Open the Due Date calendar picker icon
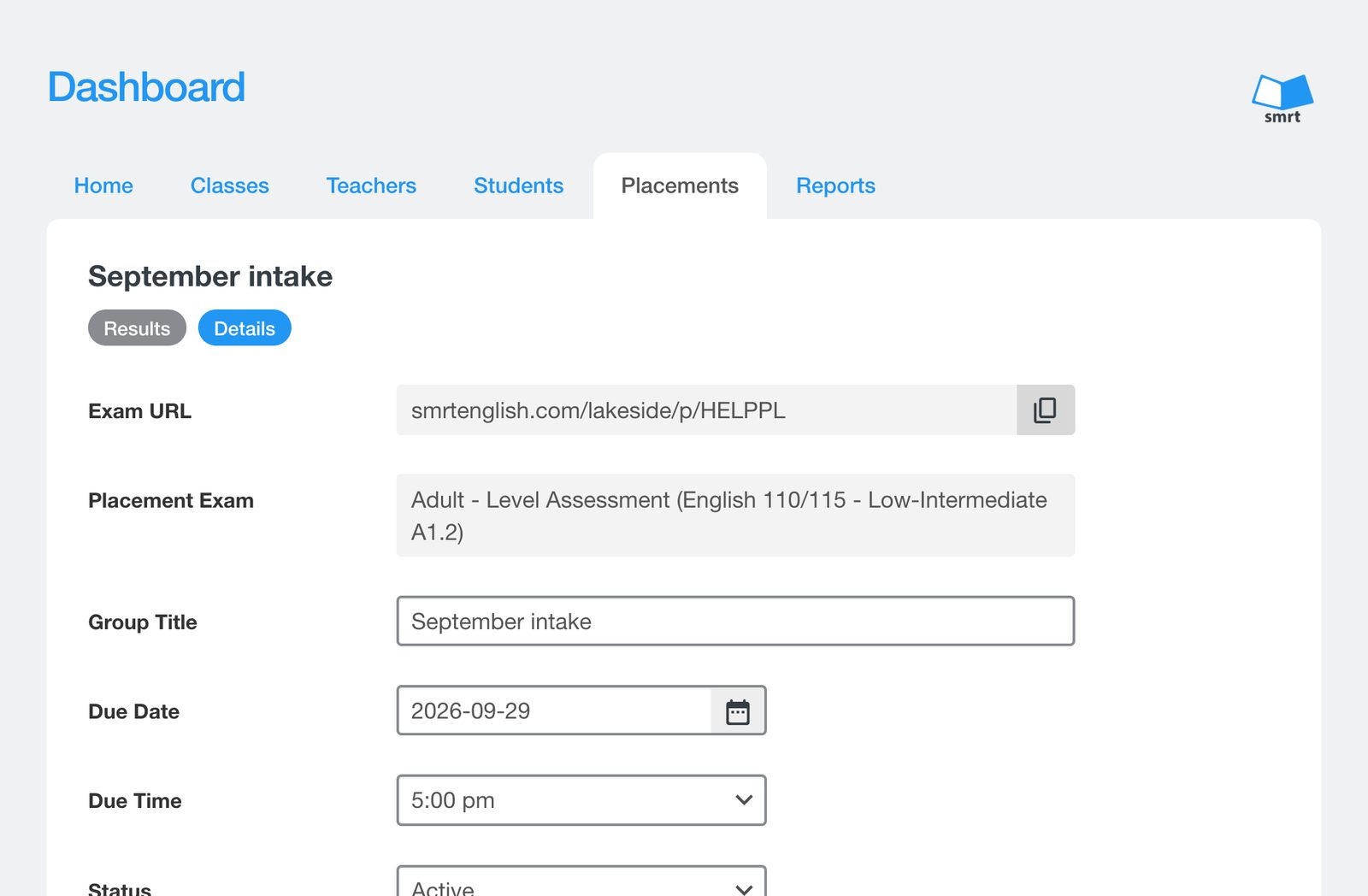1368x896 pixels. [x=738, y=710]
